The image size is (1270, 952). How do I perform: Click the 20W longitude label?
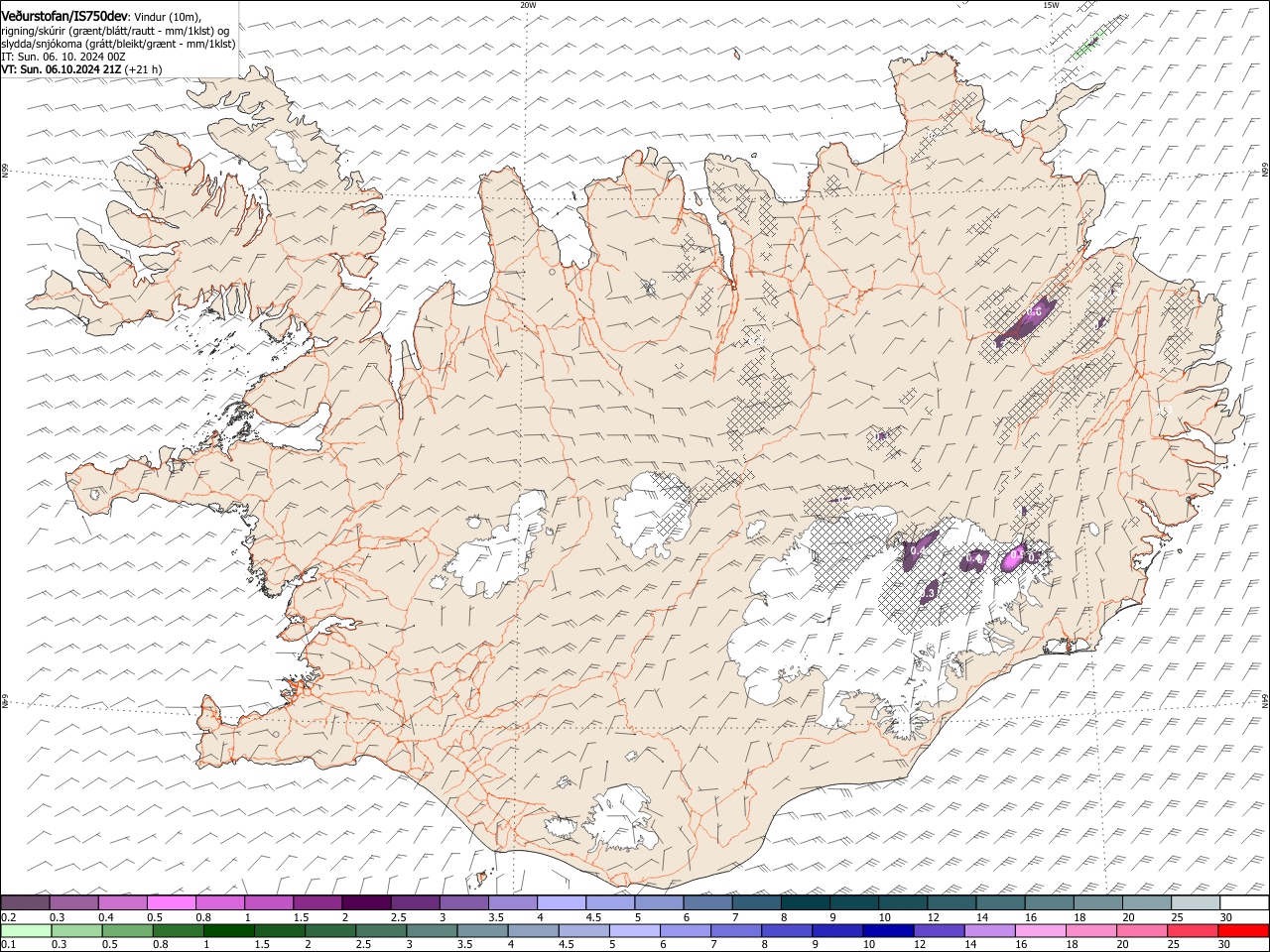[x=528, y=5]
